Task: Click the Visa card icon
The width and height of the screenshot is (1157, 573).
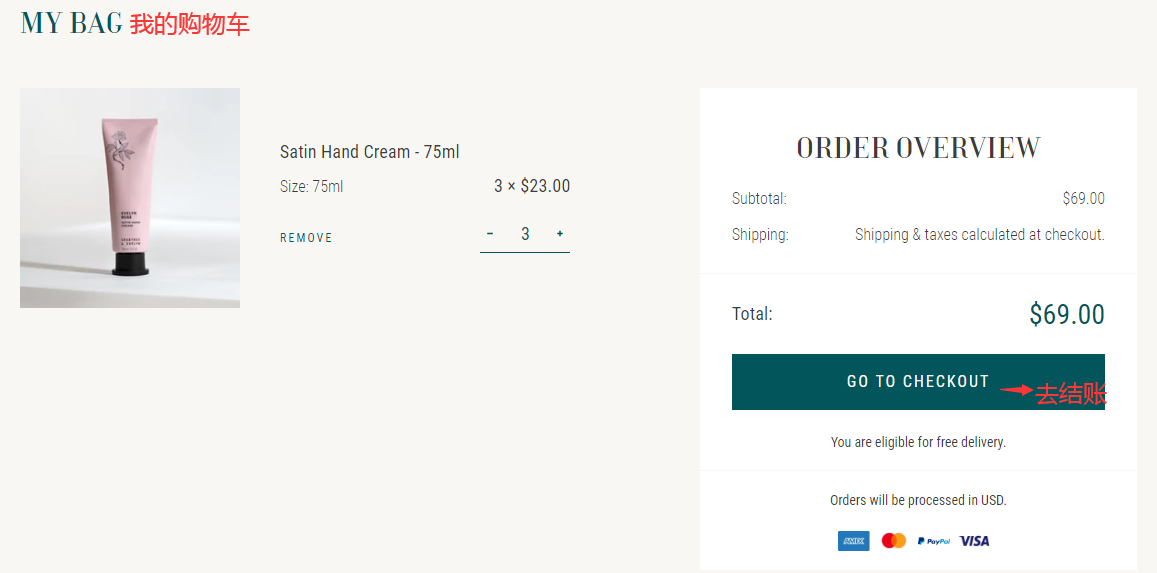Action: 974,541
